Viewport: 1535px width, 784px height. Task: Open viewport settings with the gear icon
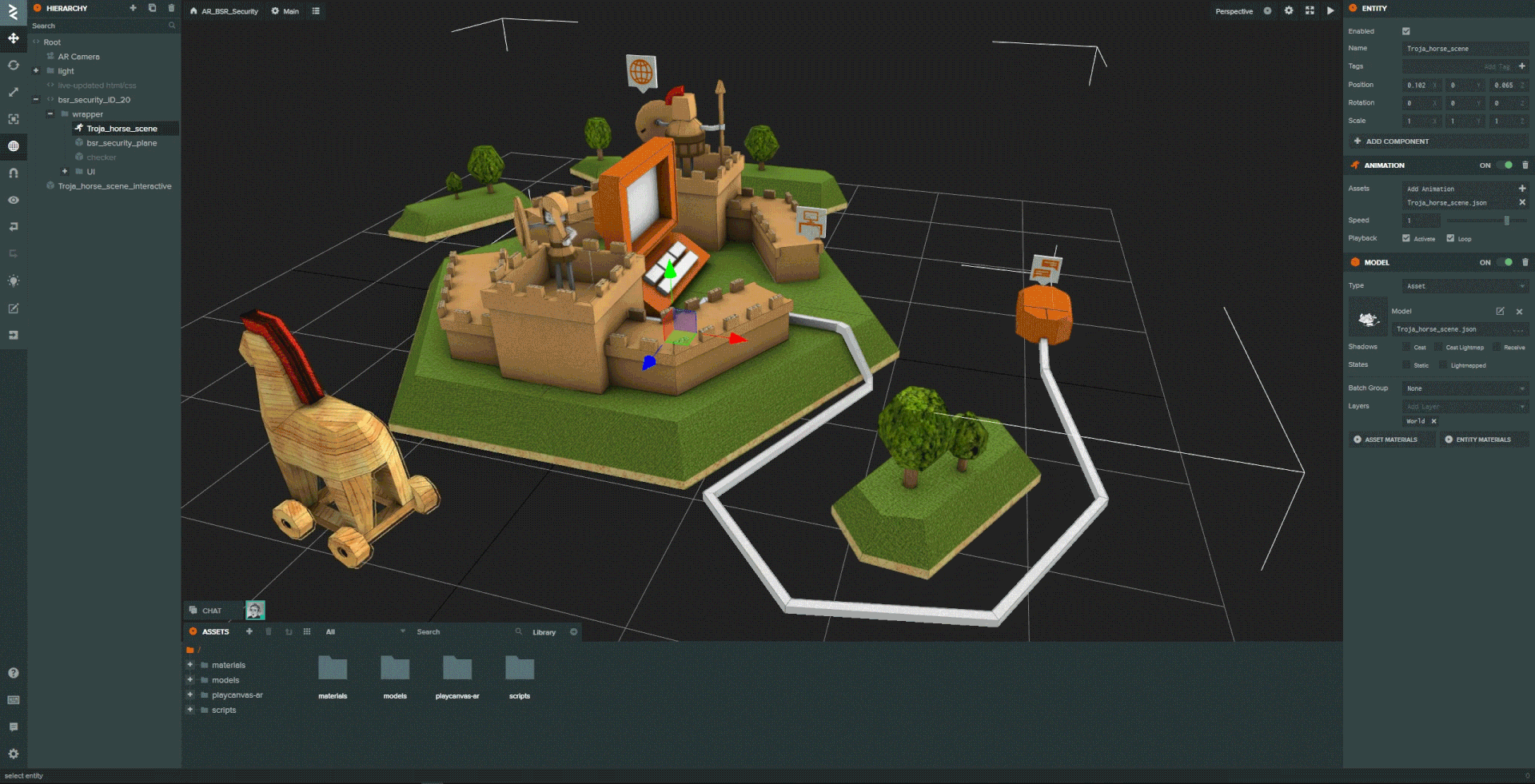1289,10
